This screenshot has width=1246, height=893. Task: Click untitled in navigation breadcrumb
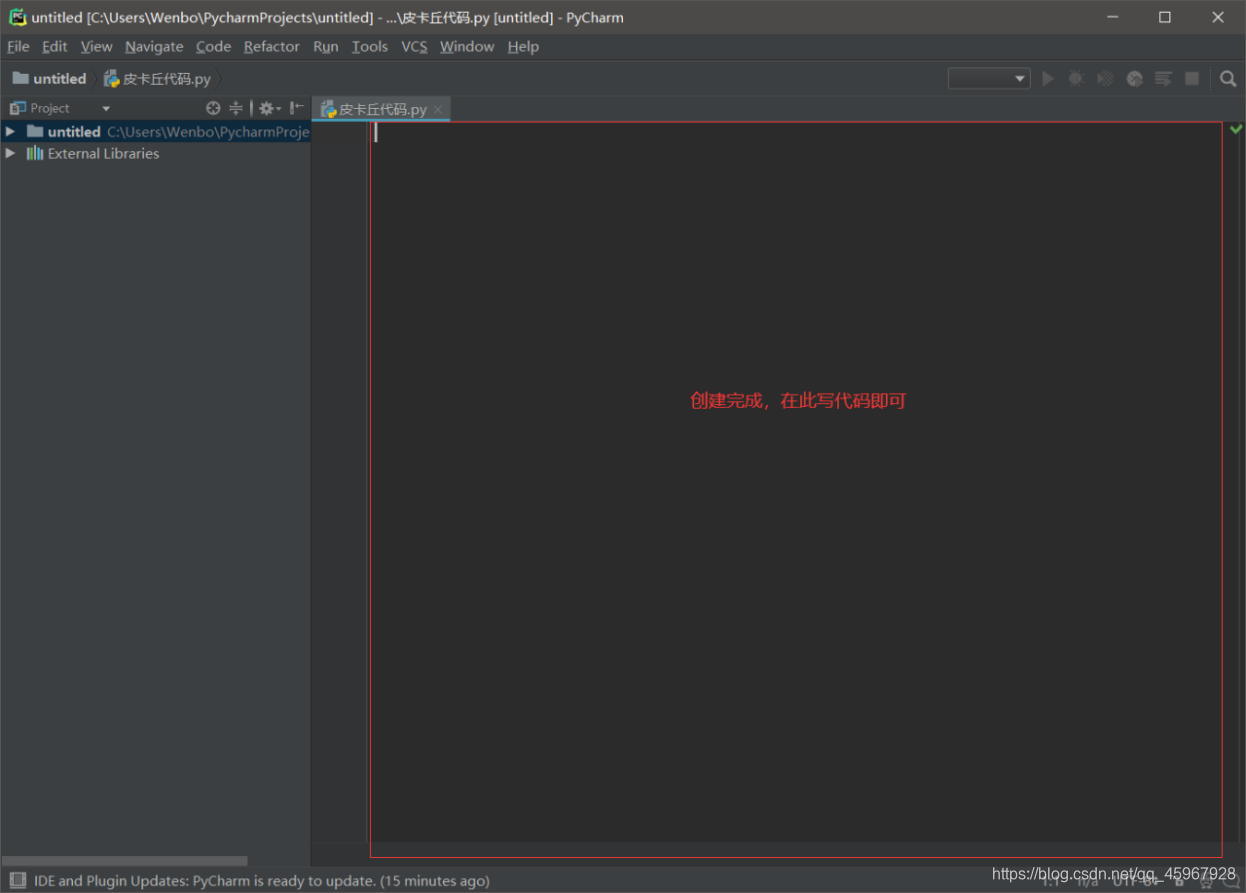point(59,79)
